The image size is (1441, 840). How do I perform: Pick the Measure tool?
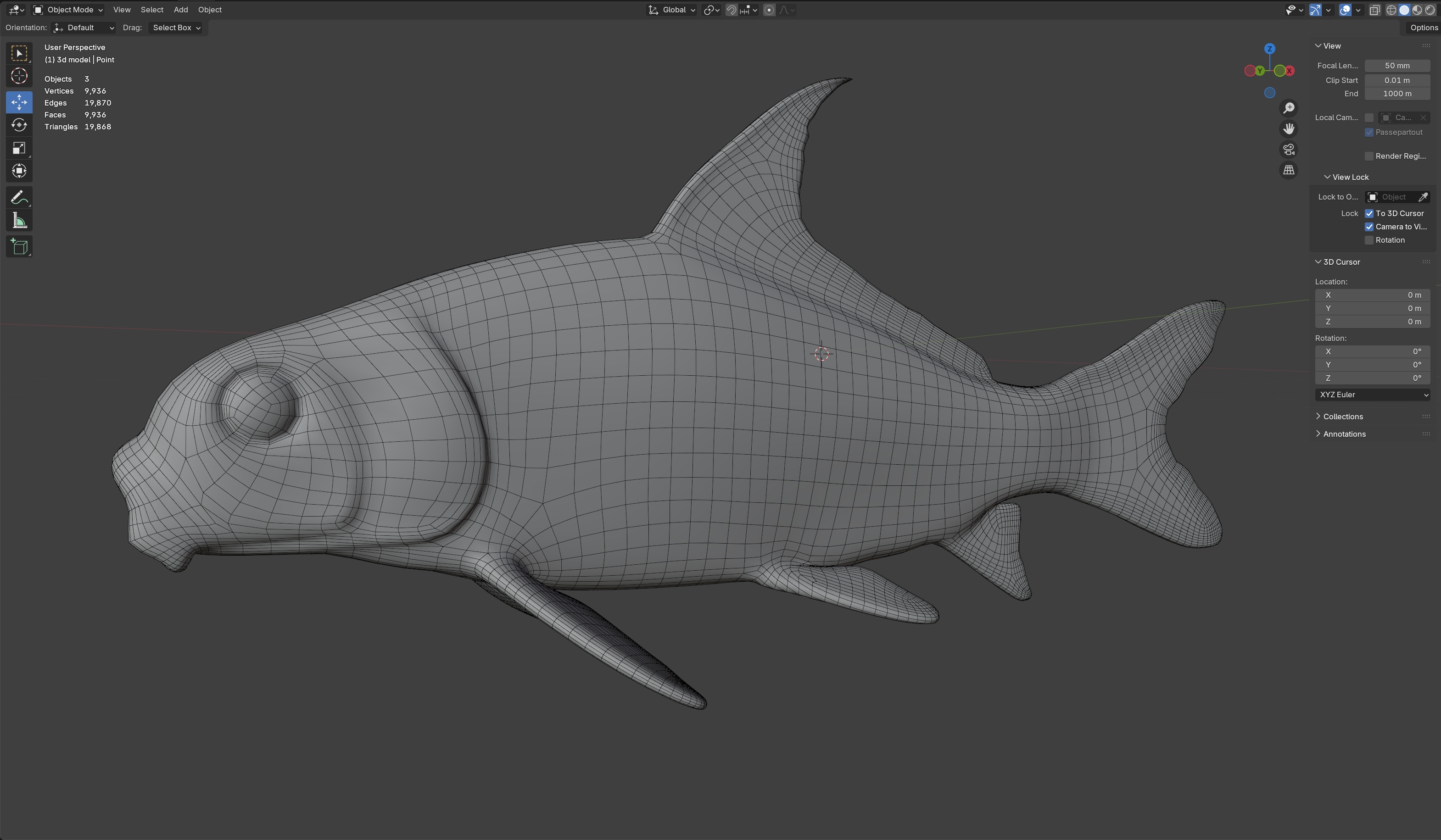(19, 221)
